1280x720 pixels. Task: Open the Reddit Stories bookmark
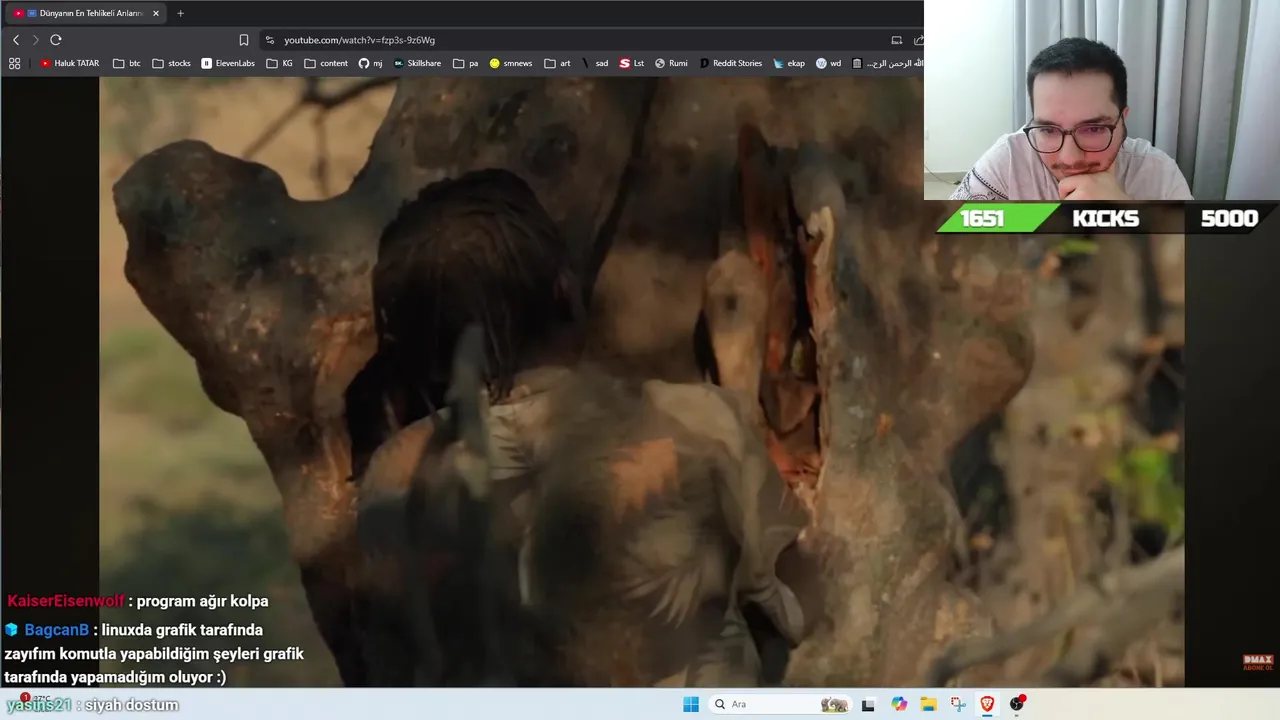pos(731,63)
